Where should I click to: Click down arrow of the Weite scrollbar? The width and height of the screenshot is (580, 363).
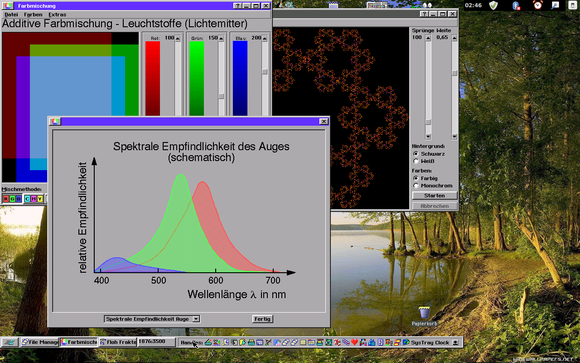point(454,137)
